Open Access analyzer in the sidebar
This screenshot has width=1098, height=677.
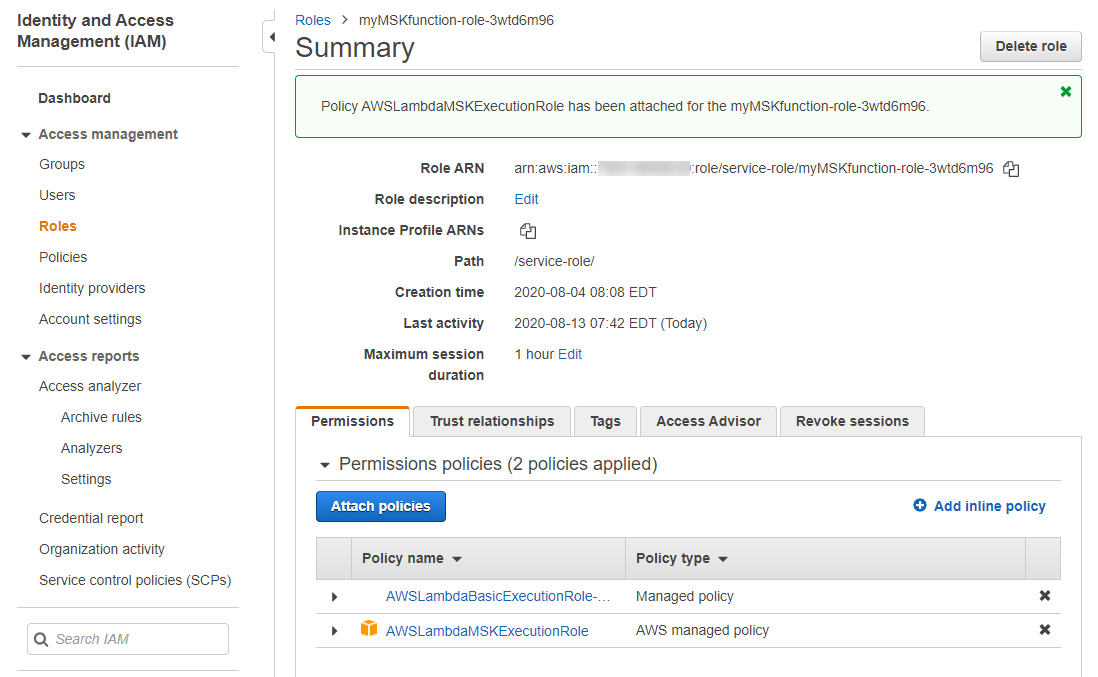(90, 386)
